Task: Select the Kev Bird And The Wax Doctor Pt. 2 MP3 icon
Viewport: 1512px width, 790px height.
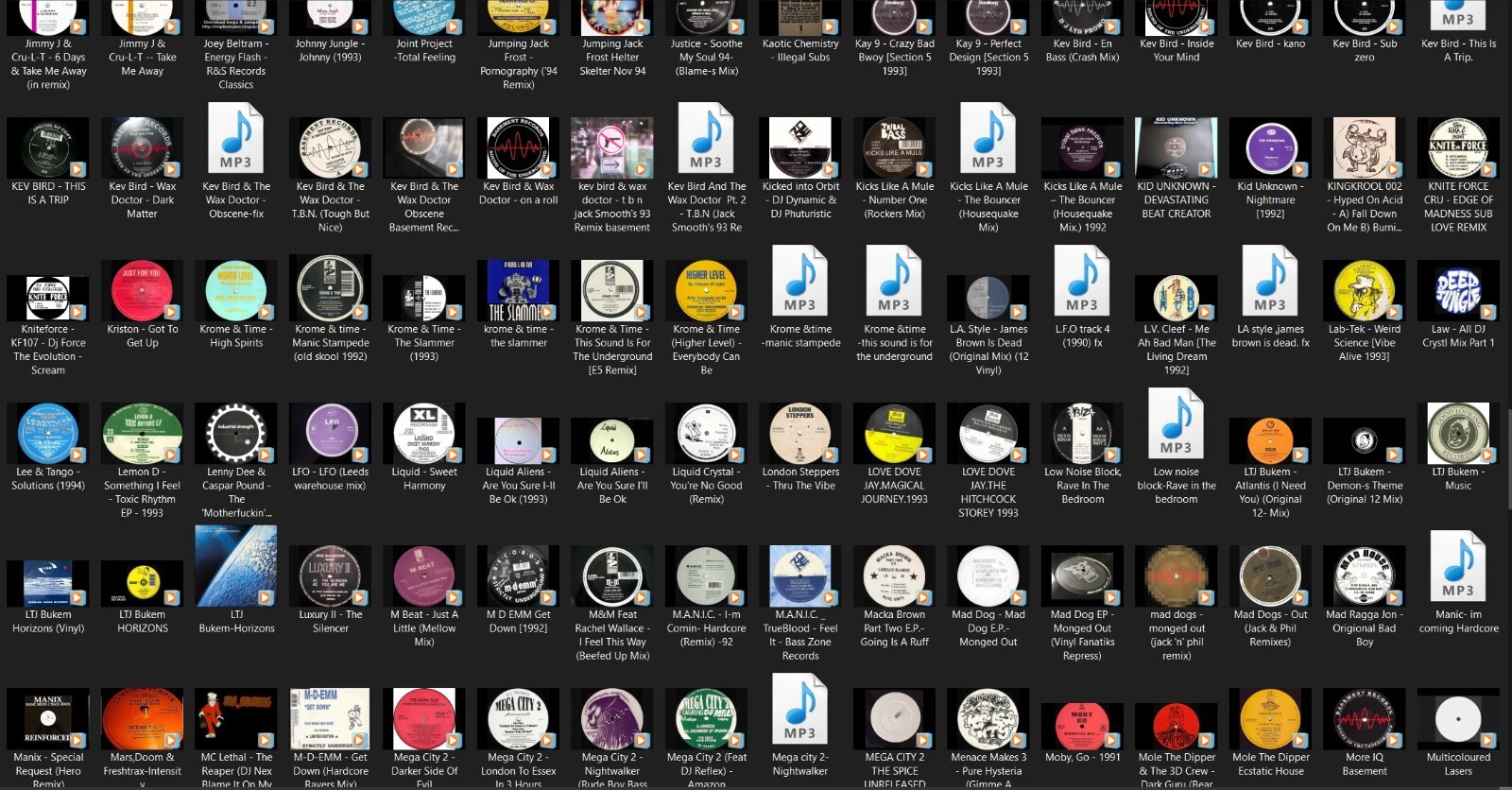Action: coord(706,140)
